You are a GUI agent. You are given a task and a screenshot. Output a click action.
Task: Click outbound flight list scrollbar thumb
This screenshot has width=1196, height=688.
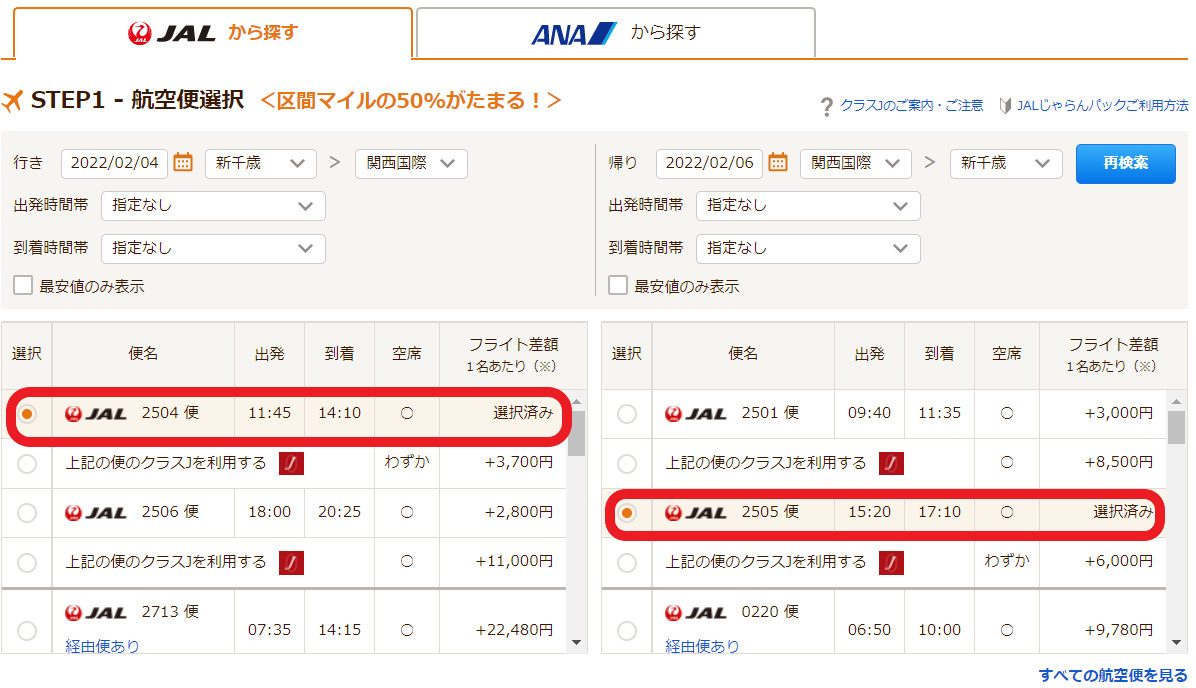click(x=577, y=433)
